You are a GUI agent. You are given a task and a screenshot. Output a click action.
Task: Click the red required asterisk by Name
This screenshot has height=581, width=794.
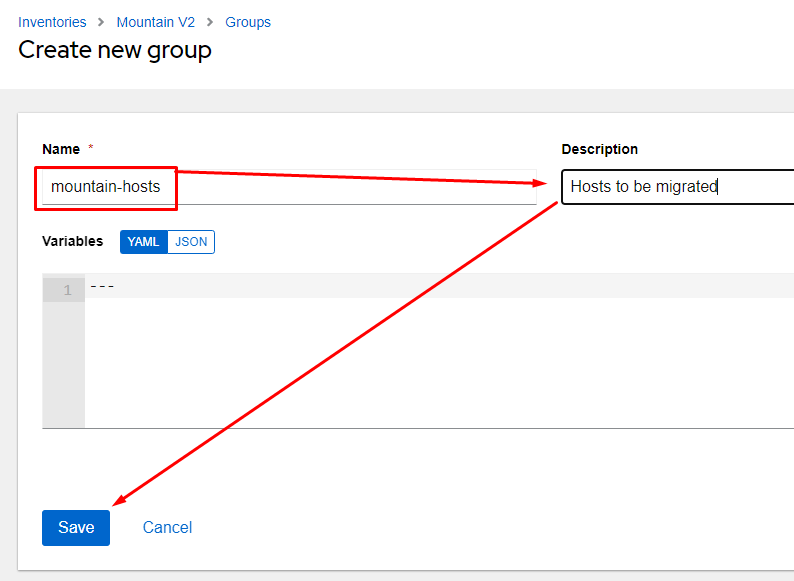91,147
